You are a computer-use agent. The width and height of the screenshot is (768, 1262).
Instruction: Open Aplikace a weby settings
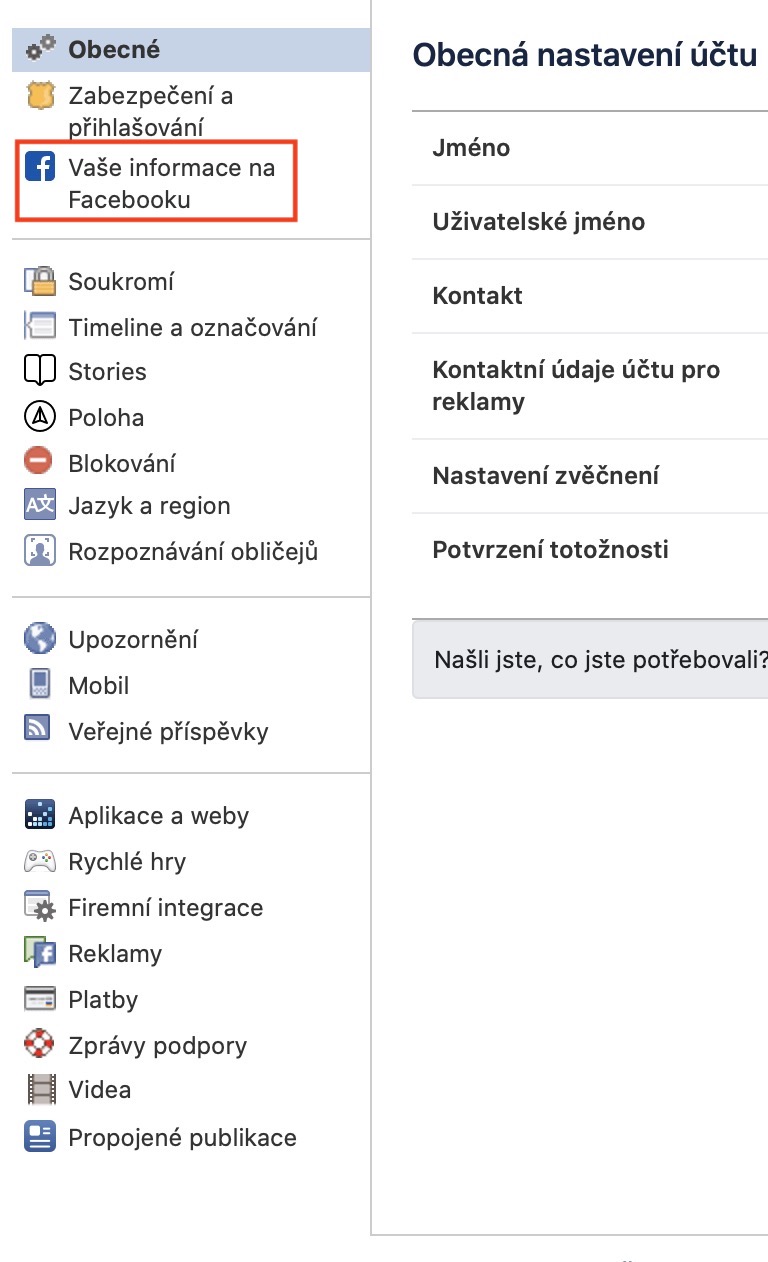158,816
